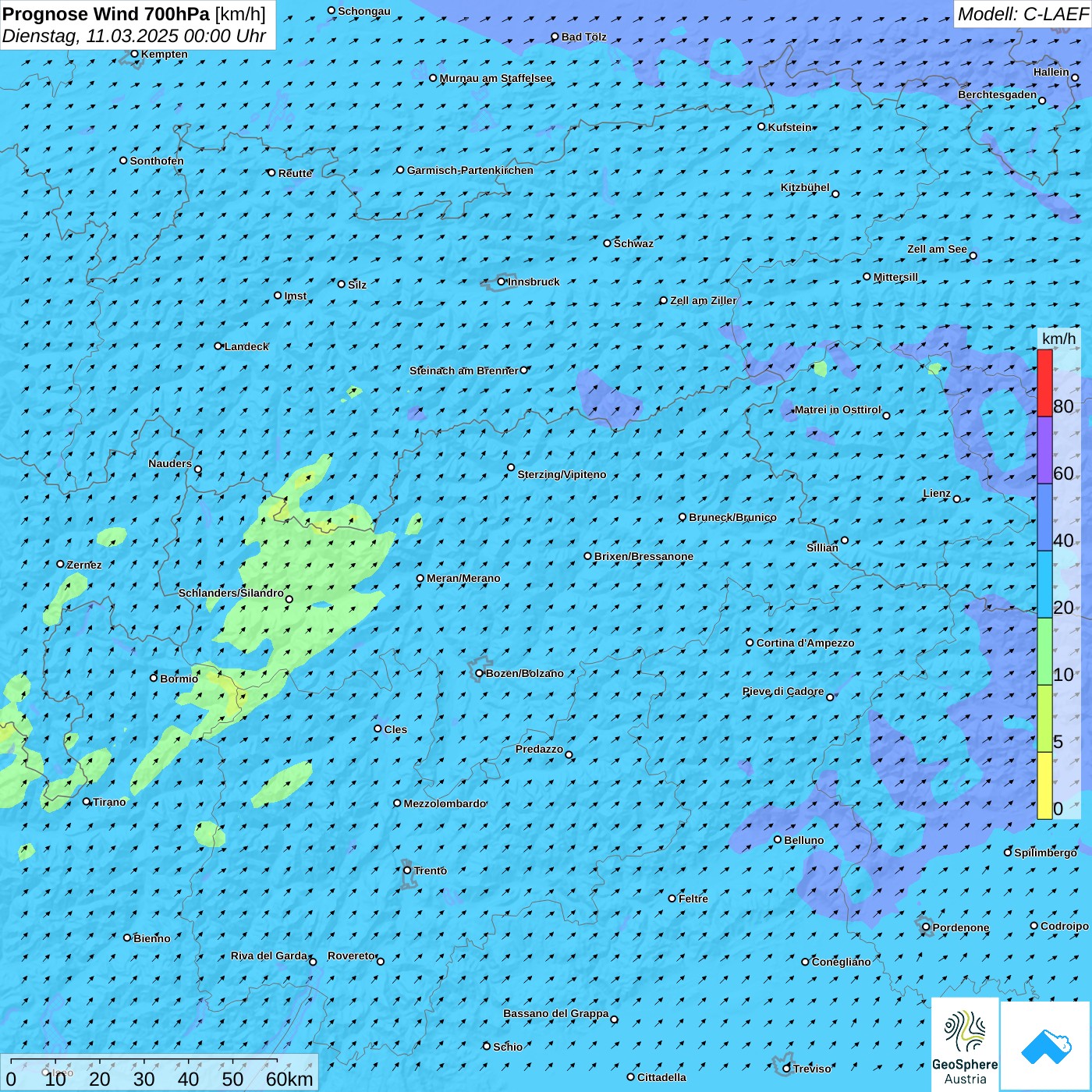Viewport: 1092px width, 1092px height.
Task: Click the Pordenone city marker
Action: [x=927, y=927]
